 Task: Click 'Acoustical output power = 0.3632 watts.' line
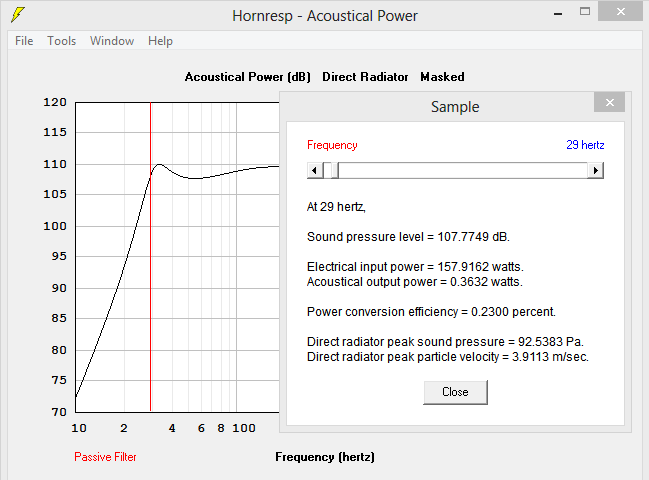[x=415, y=282]
